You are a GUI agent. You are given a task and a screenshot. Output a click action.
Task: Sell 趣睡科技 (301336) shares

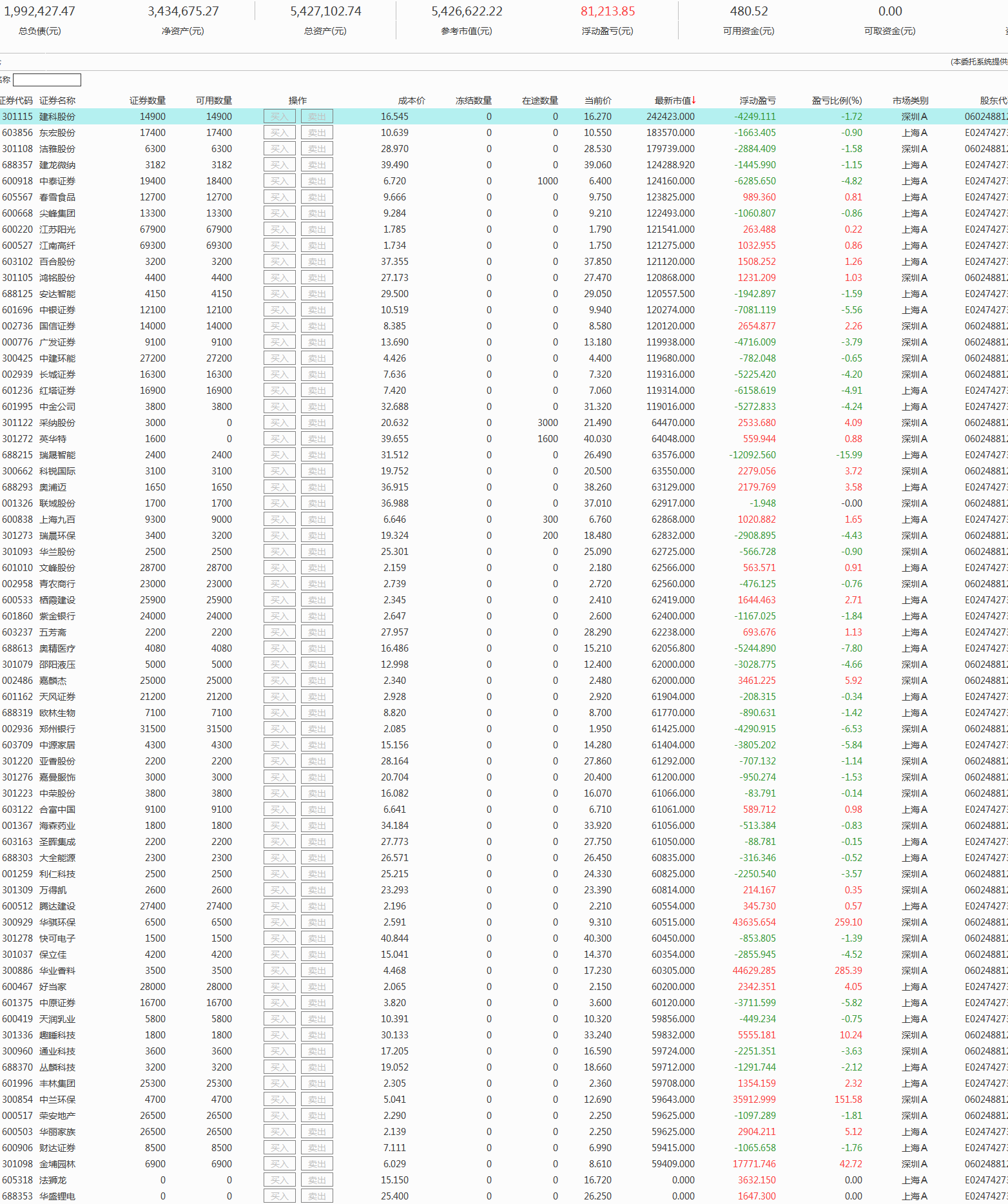(x=316, y=1035)
